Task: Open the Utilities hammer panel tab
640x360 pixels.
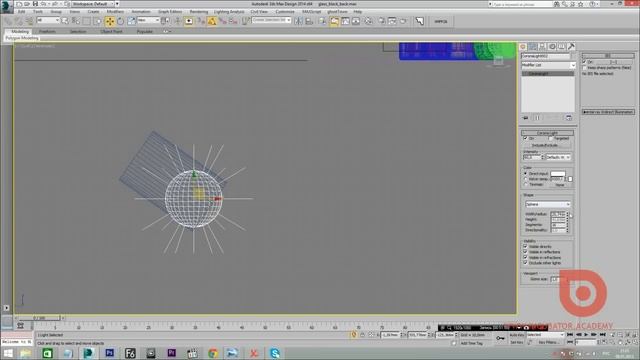Action: coord(571,47)
